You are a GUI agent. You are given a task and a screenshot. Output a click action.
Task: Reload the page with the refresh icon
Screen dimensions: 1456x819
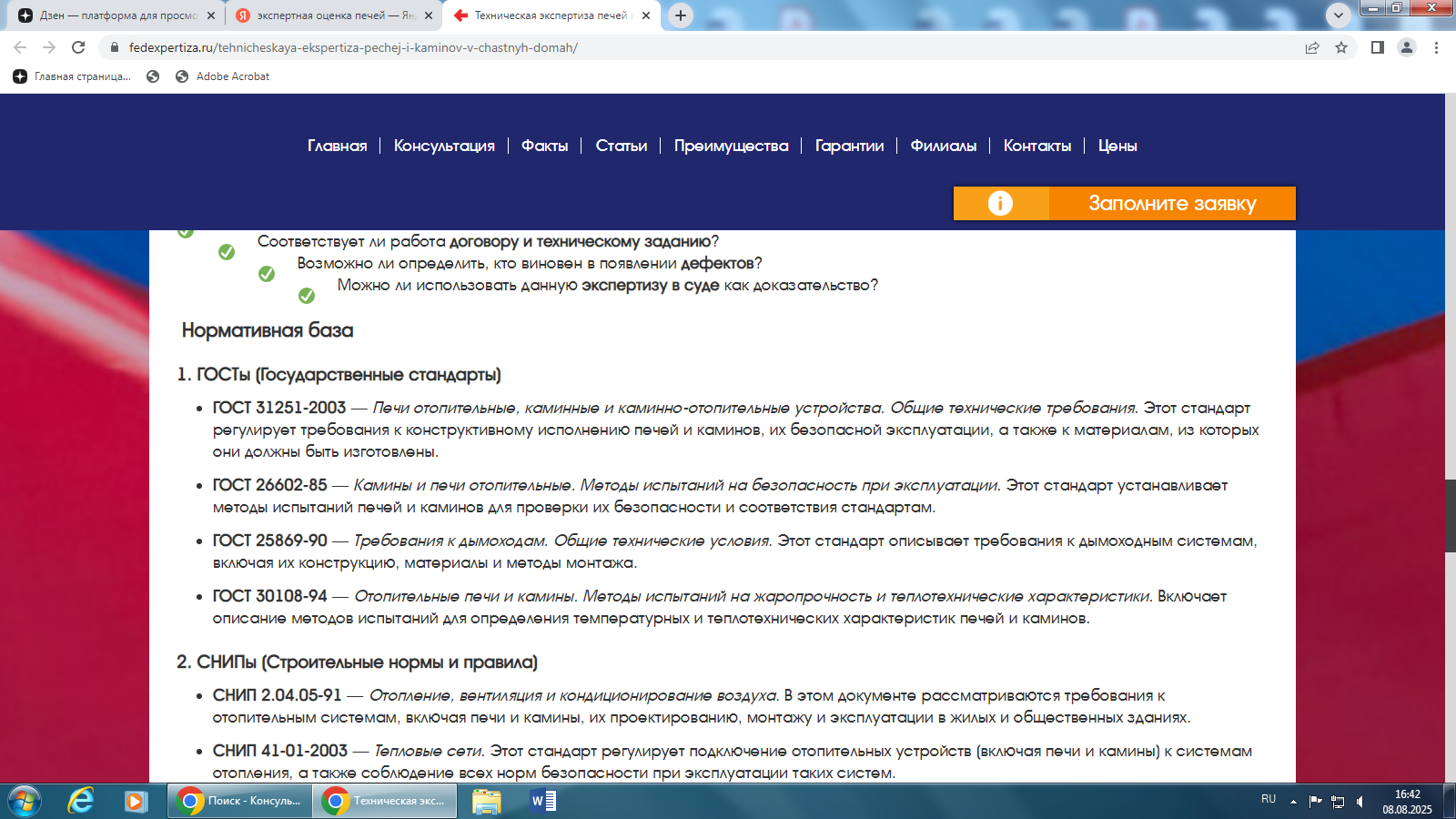click(x=78, y=47)
